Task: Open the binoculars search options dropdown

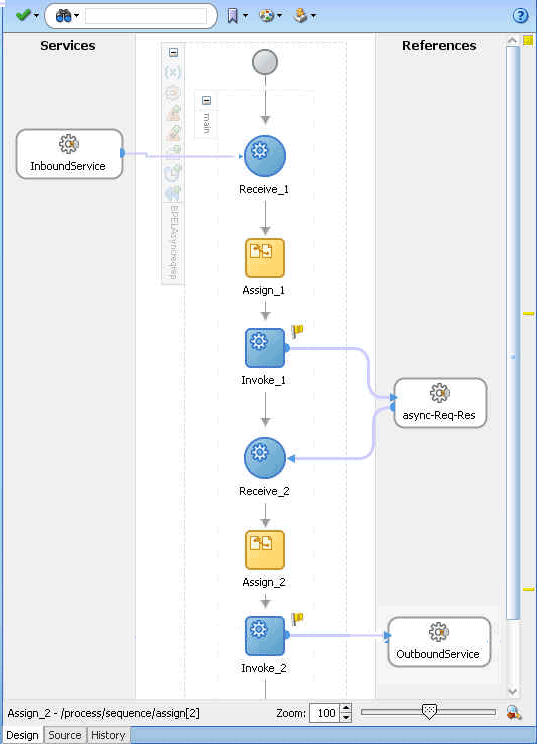Action: (x=76, y=16)
